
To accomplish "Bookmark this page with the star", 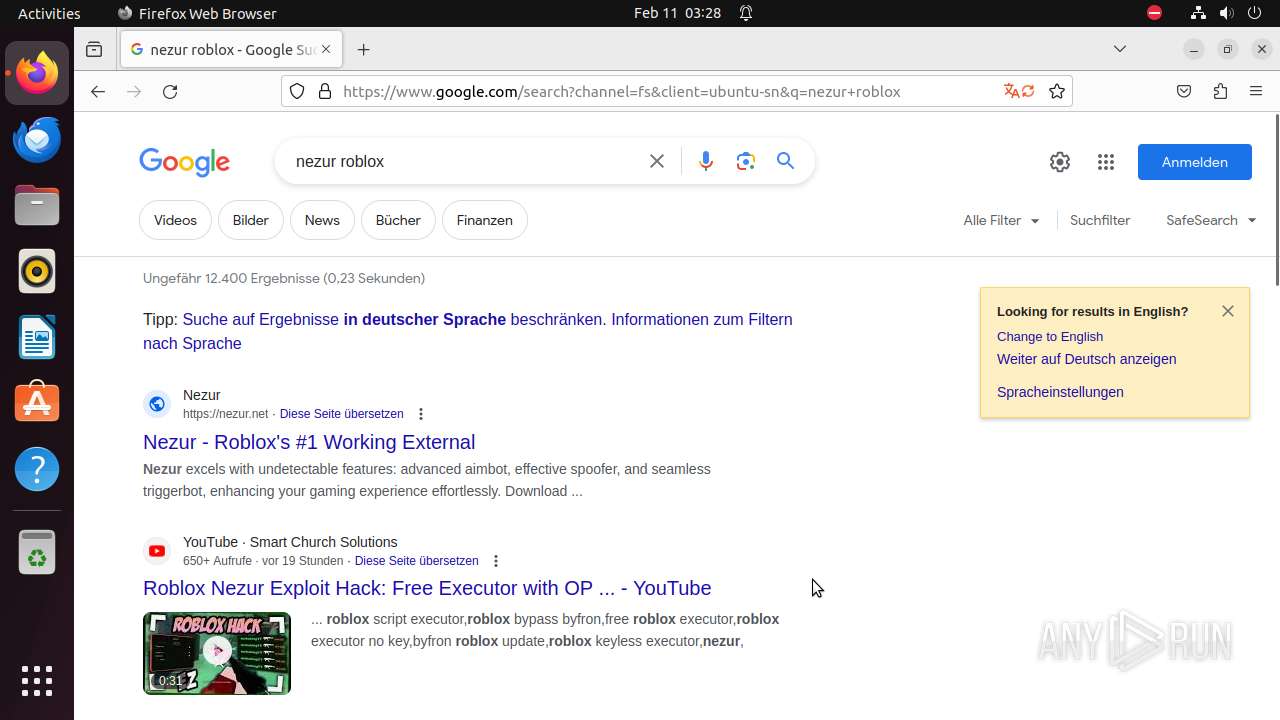I will coord(1057,91).
